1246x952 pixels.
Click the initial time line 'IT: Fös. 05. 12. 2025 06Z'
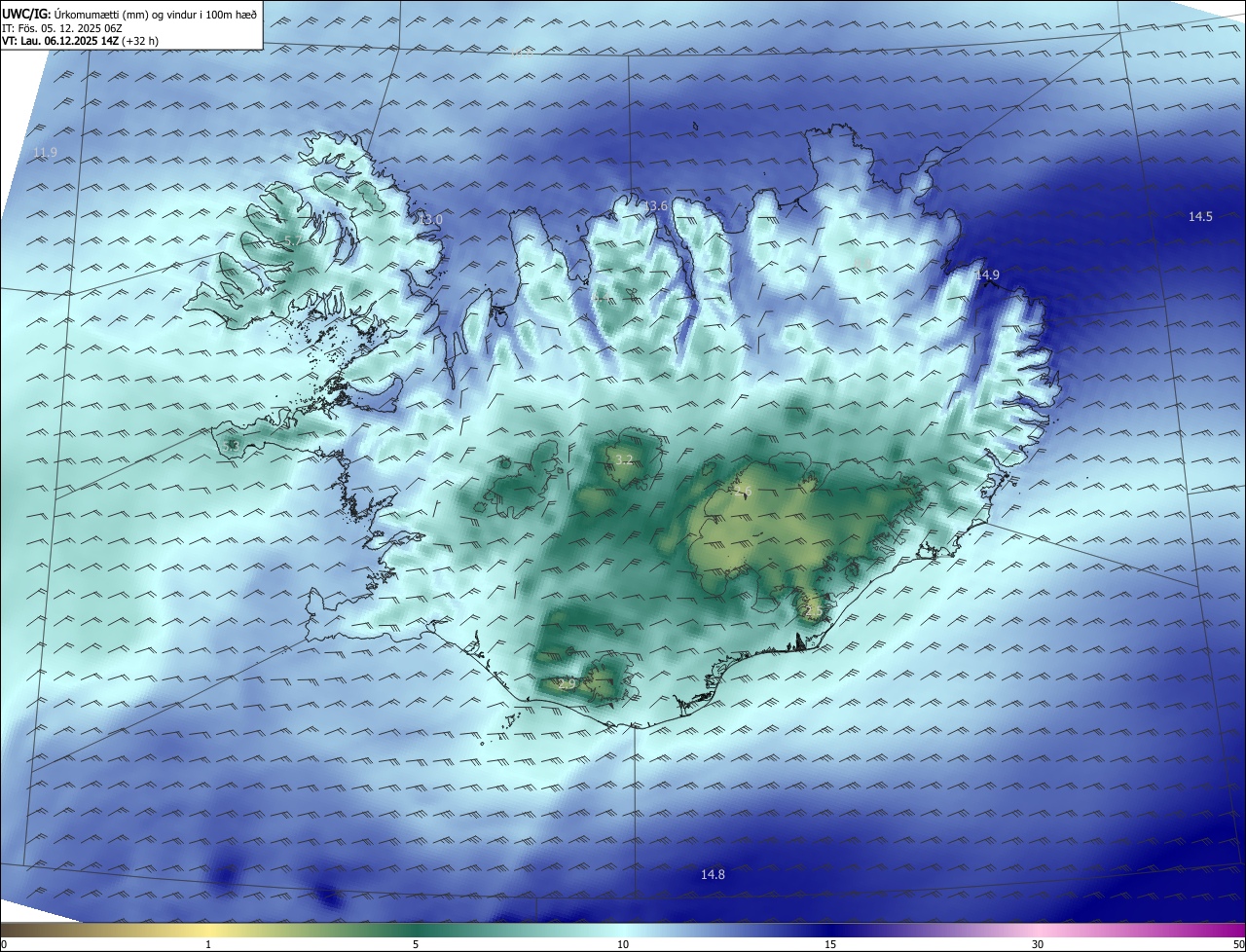63,28
